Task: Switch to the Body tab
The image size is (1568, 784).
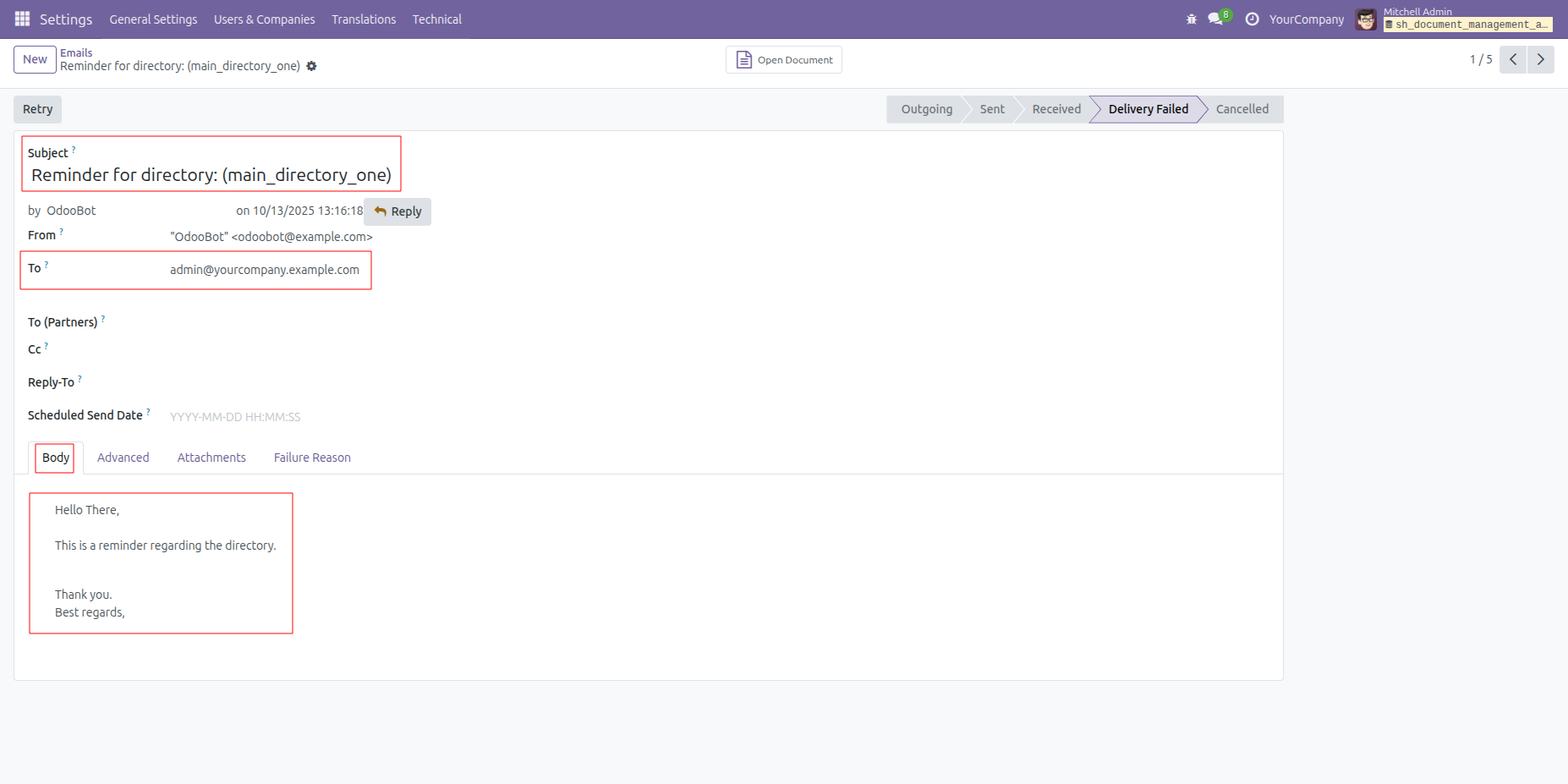Action: click(x=56, y=458)
